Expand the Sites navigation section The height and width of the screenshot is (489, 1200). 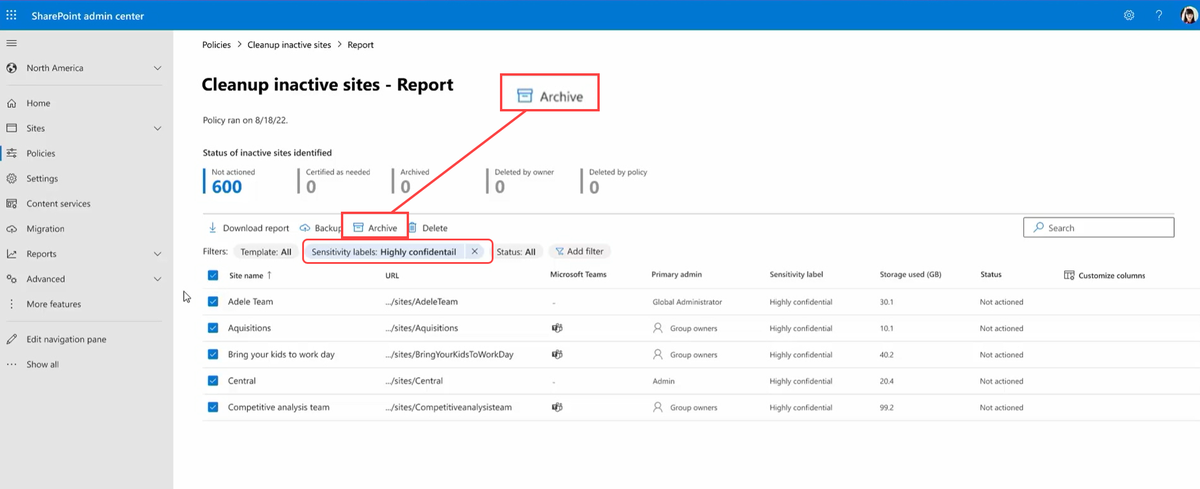pyautogui.click(x=157, y=128)
